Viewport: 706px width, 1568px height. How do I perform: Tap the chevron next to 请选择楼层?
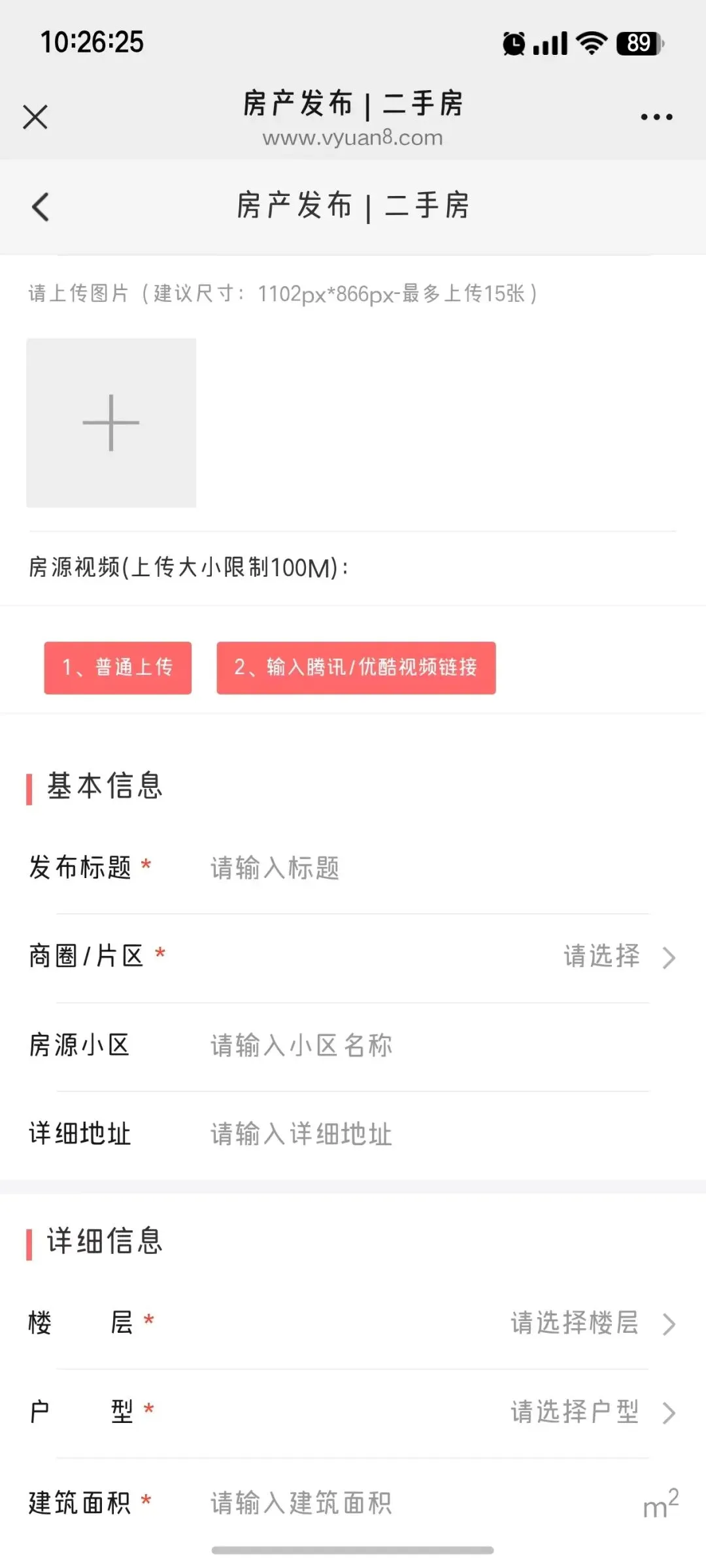coord(669,1324)
